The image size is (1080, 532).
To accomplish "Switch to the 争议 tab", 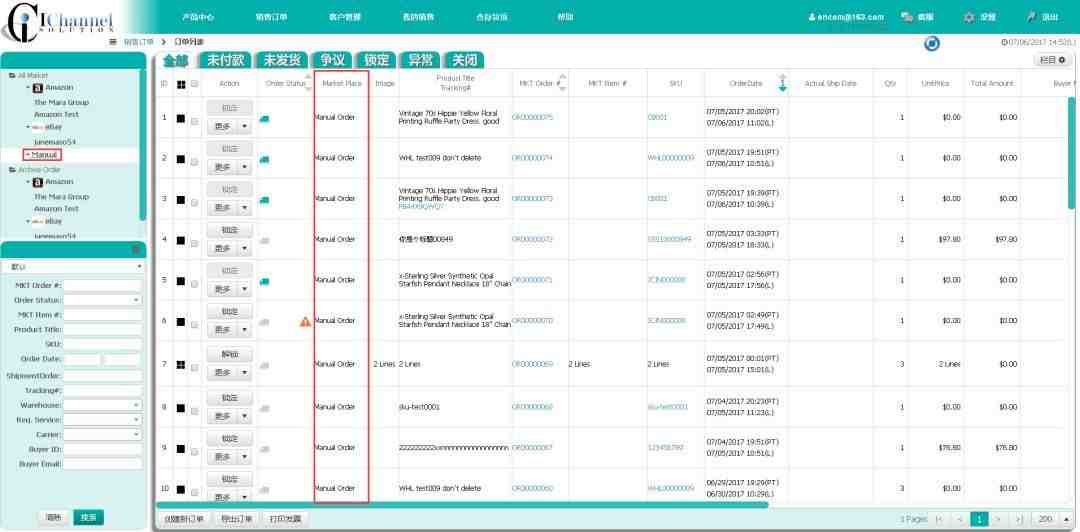I will point(332,60).
